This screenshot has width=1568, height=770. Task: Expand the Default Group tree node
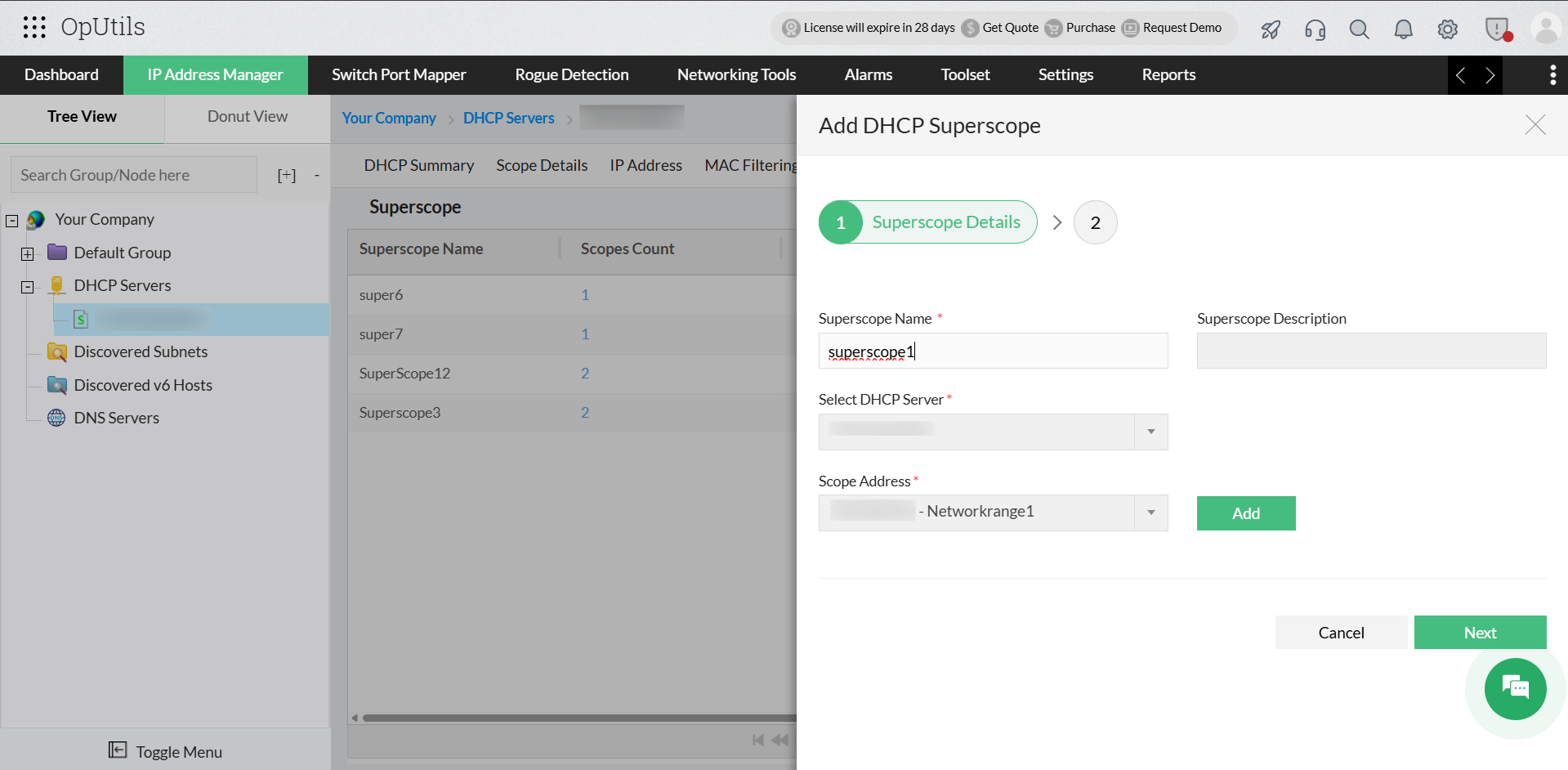[28, 253]
